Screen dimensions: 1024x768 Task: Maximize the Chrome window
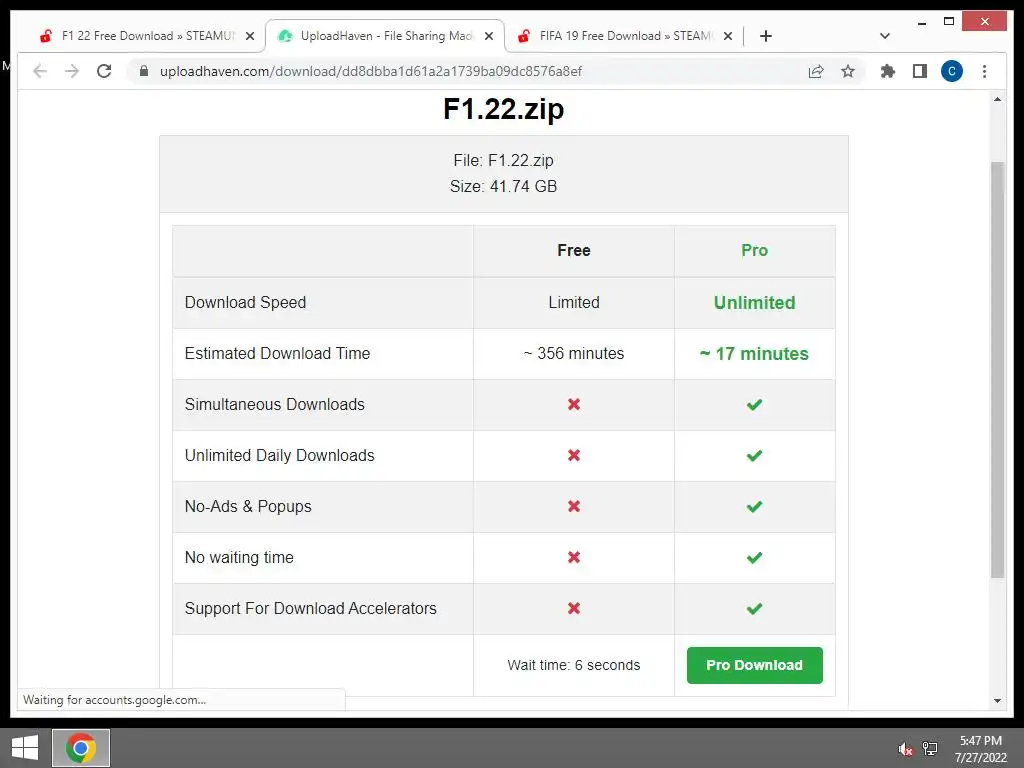949,22
